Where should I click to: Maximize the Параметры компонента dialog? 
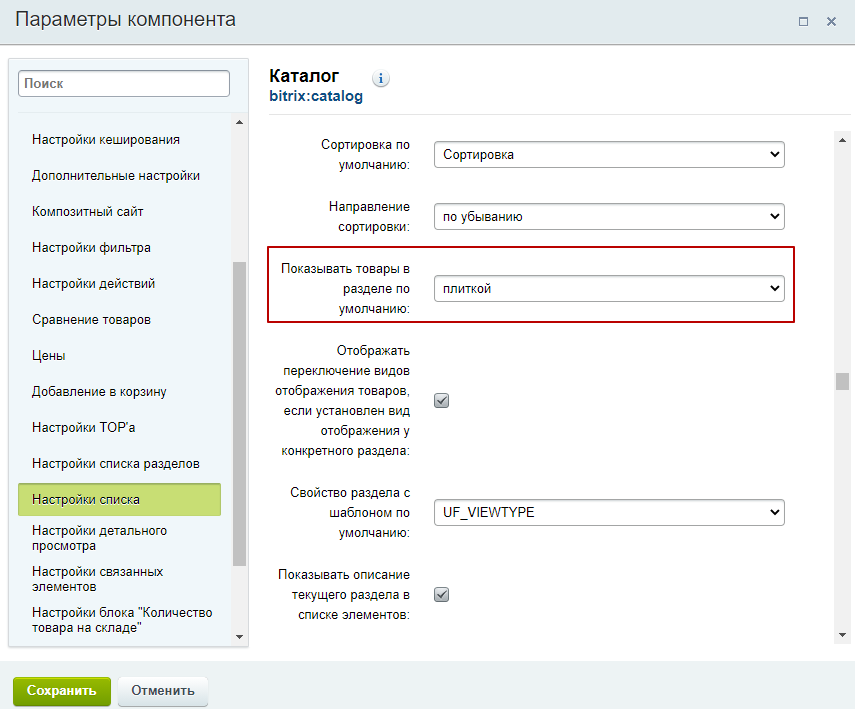803,21
